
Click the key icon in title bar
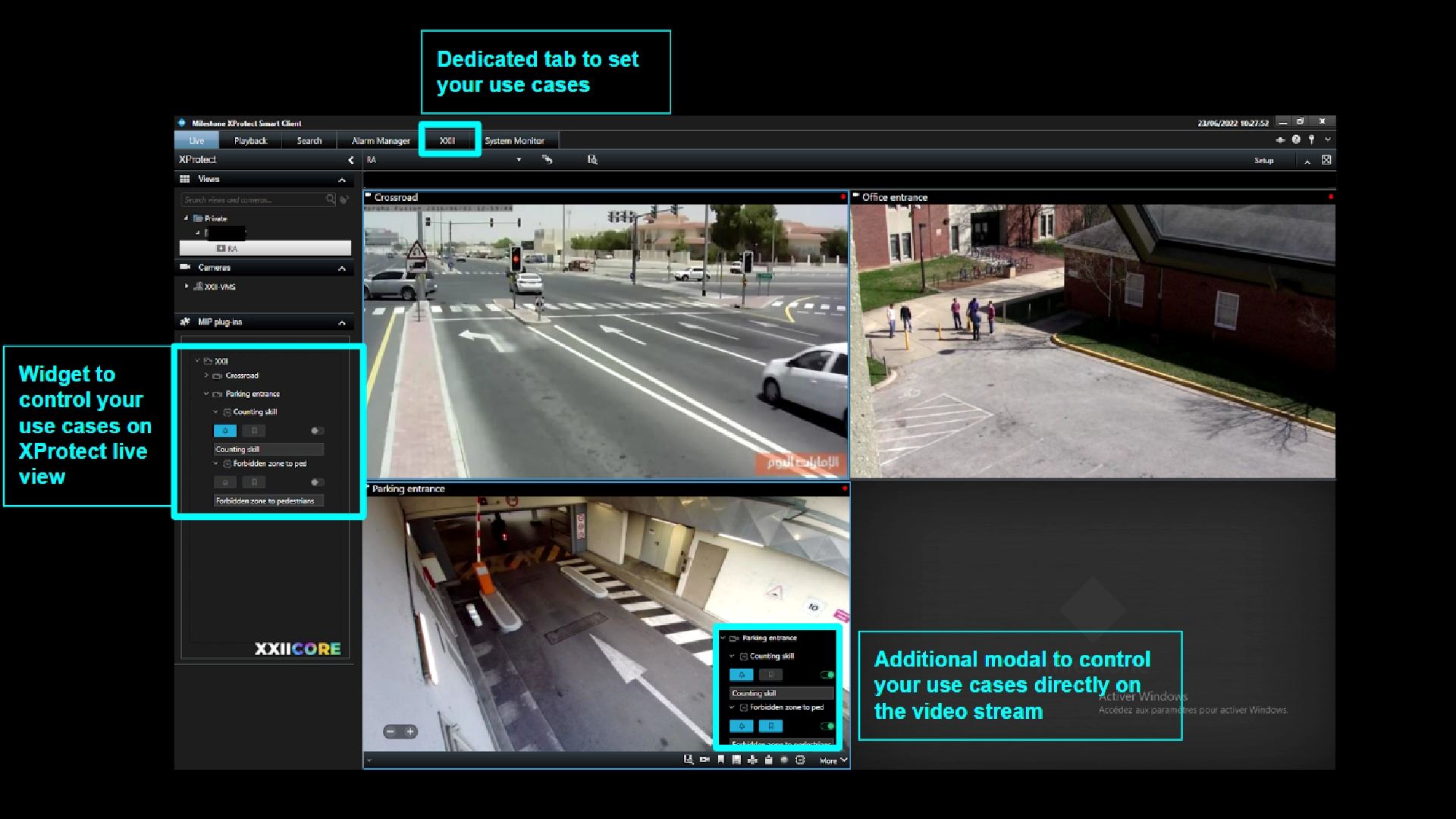point(1311,140)
